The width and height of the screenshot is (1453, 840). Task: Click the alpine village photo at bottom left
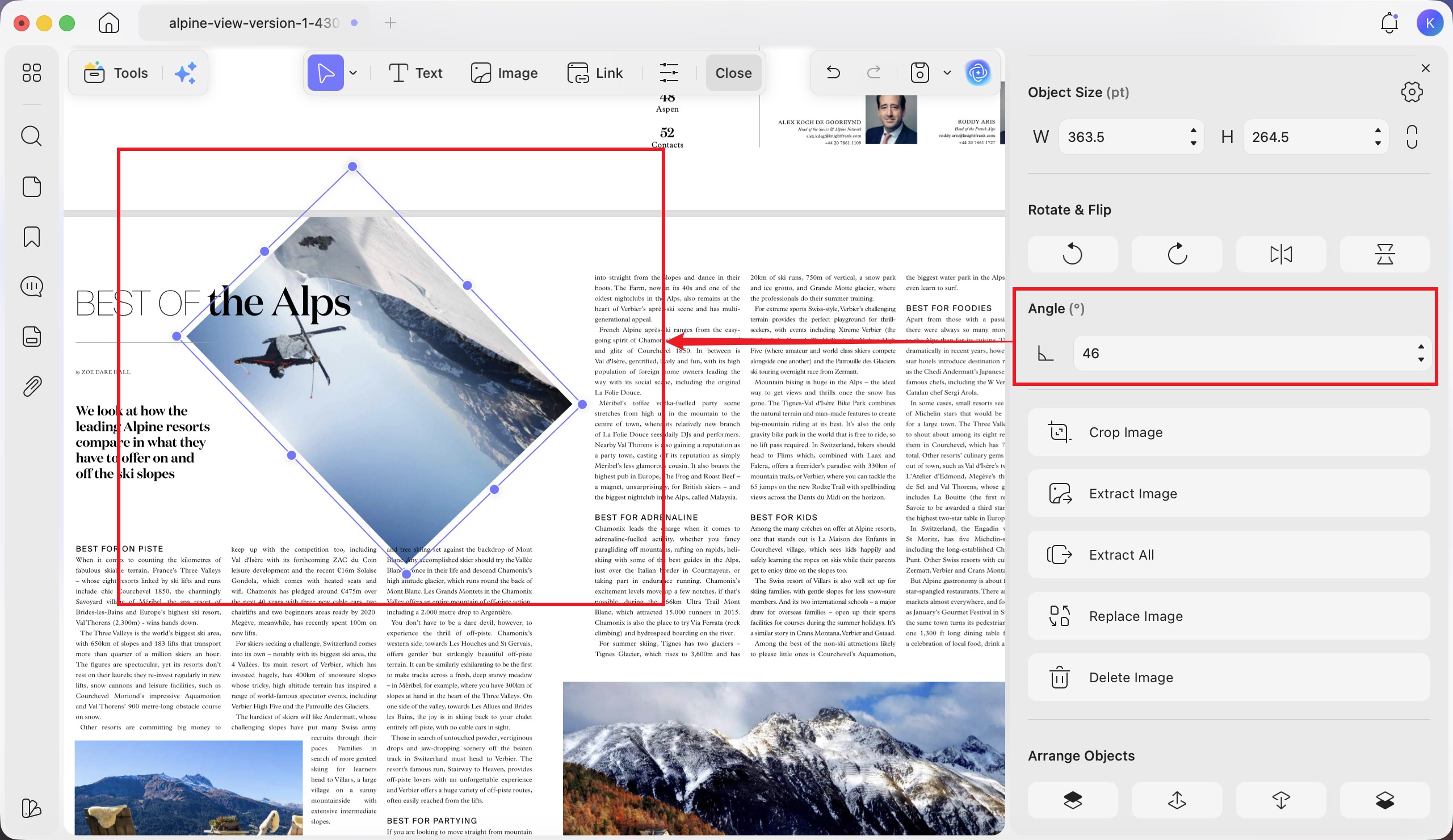188,788
